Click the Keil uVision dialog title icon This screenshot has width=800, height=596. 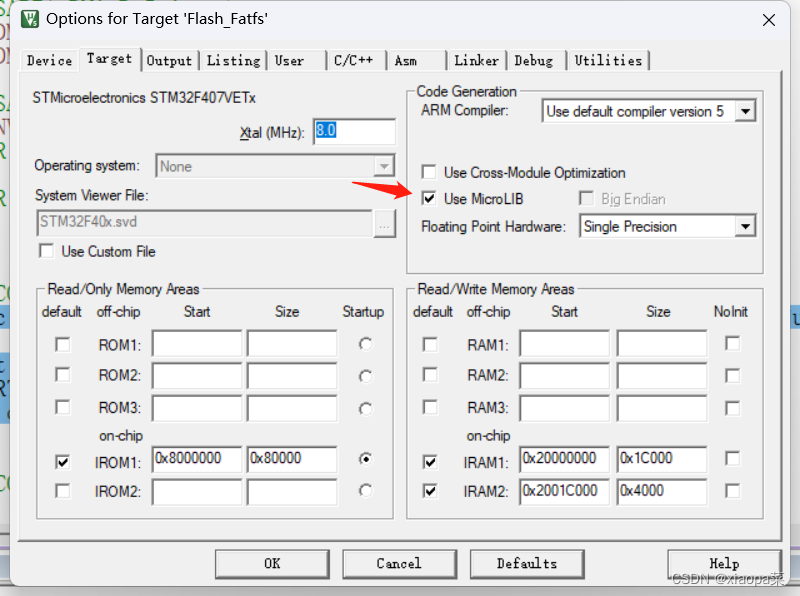click(x=30, y=19)
